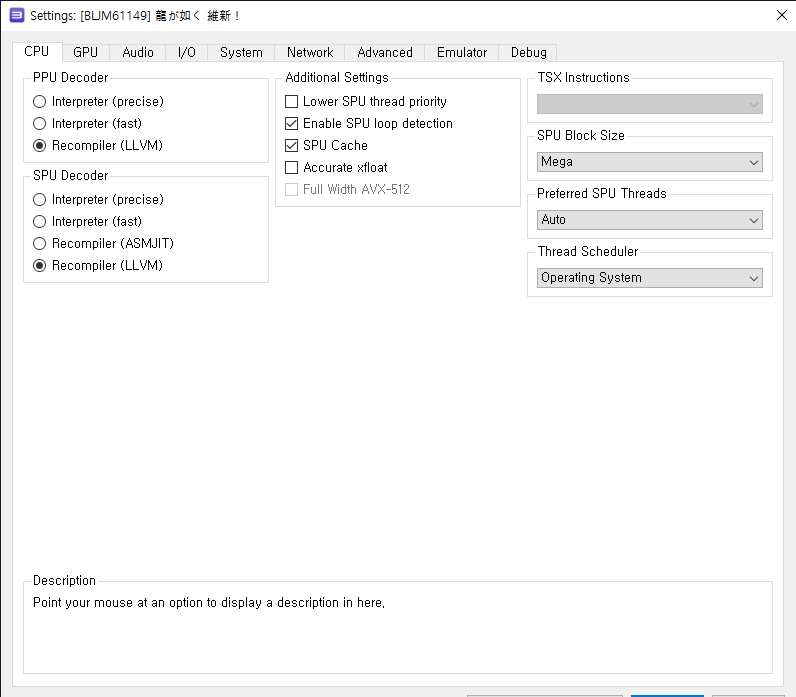This screenshot has height=697, width=796.
Task: Open the Preferred SPU Threads dropdown
Action: (650, 220)
